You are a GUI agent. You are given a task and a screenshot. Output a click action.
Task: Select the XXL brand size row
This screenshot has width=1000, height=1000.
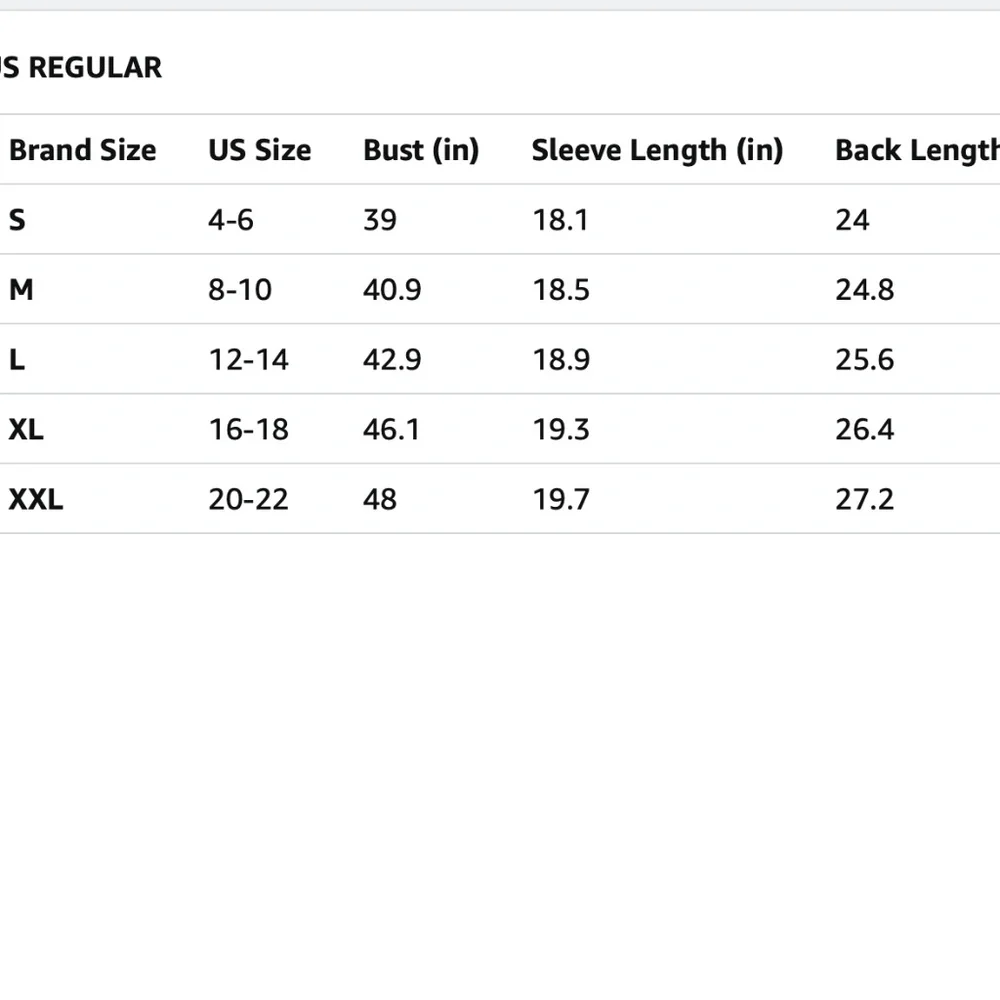click(x=500, y=499)
